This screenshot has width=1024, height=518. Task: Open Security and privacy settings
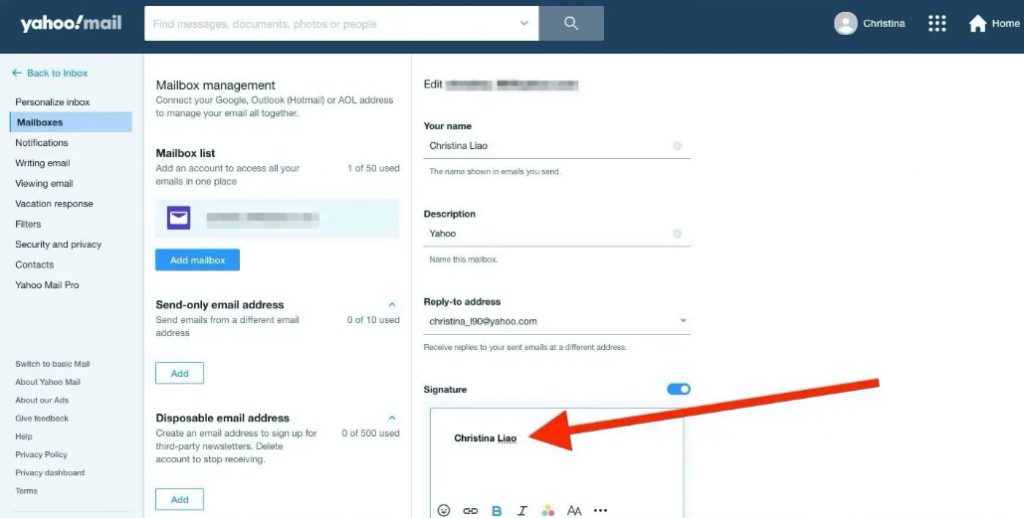[58, 244]
